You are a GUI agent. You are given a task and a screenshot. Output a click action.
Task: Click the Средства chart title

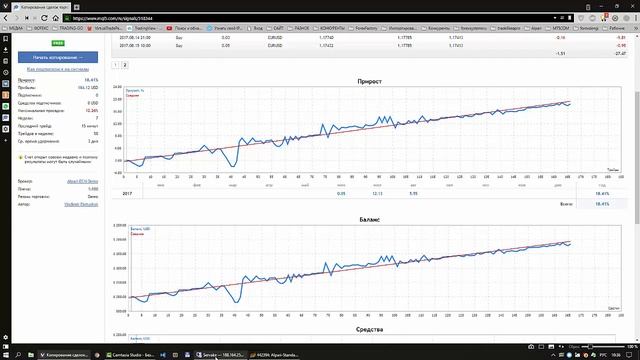pyautogui.click(x=369, y=329)
